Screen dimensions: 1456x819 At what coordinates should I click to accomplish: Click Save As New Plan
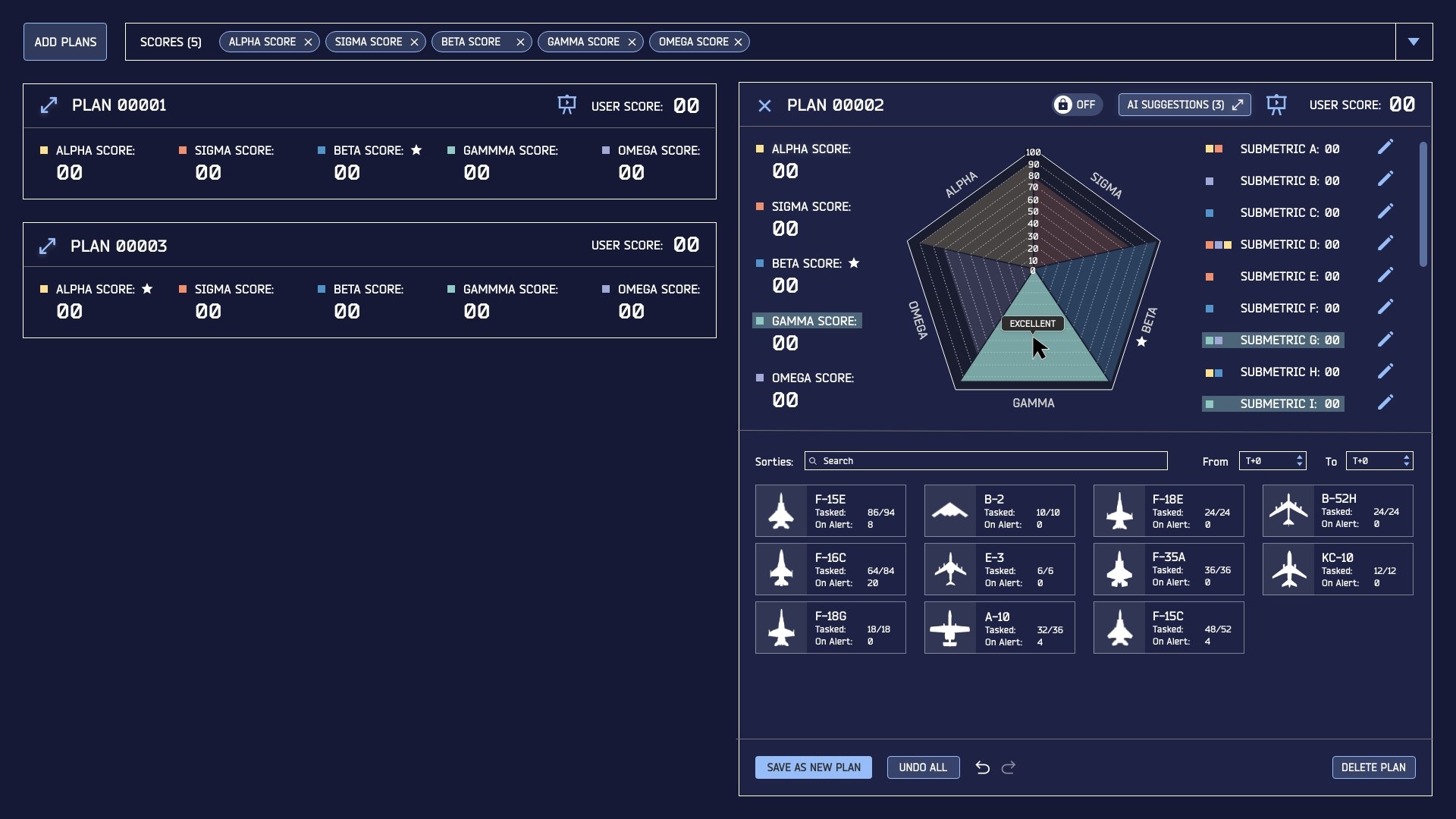[x=814, y=767]
